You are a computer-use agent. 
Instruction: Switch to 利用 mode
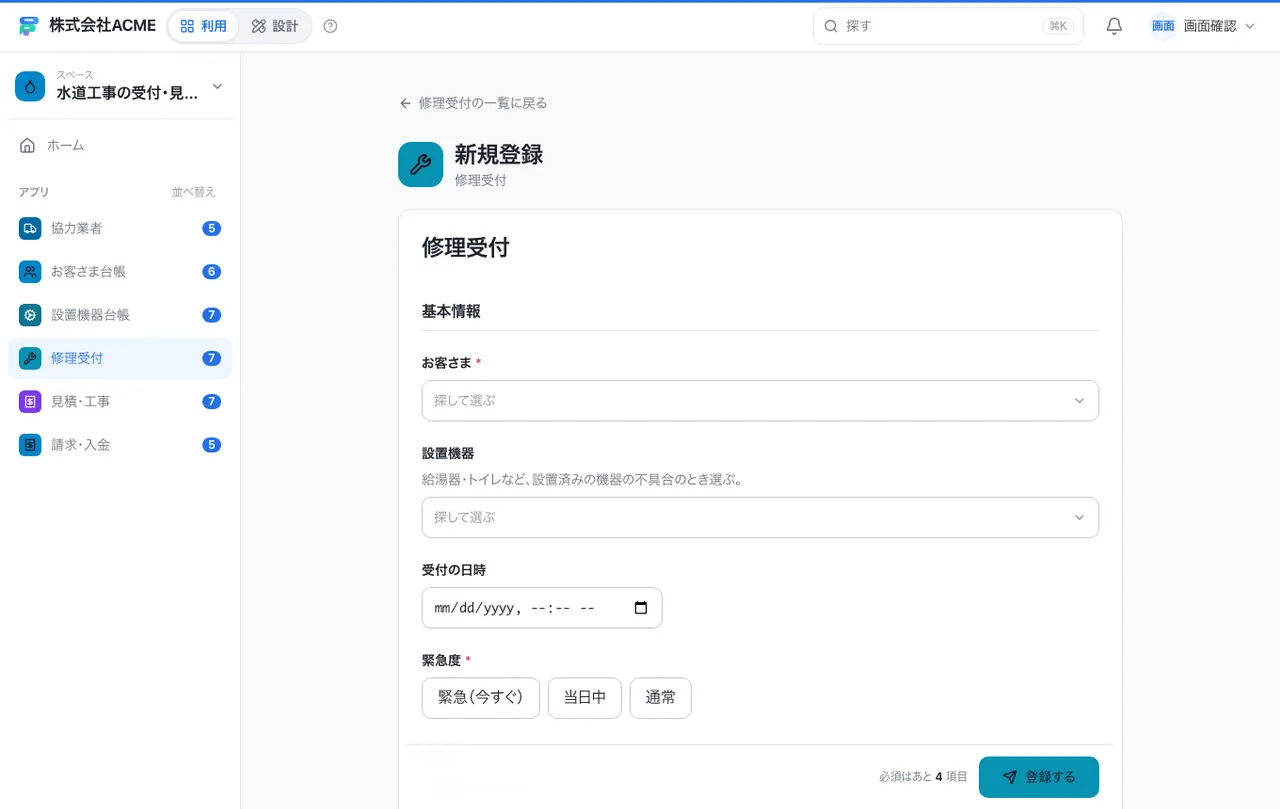(x=204, y=26)
